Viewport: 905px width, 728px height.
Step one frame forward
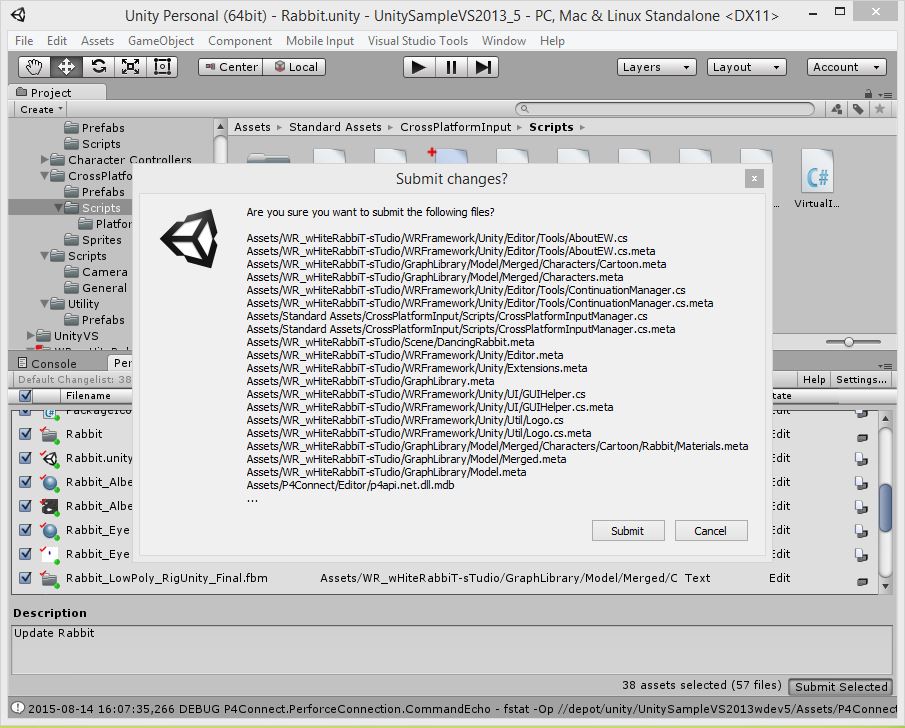click(x=483, y=67)
